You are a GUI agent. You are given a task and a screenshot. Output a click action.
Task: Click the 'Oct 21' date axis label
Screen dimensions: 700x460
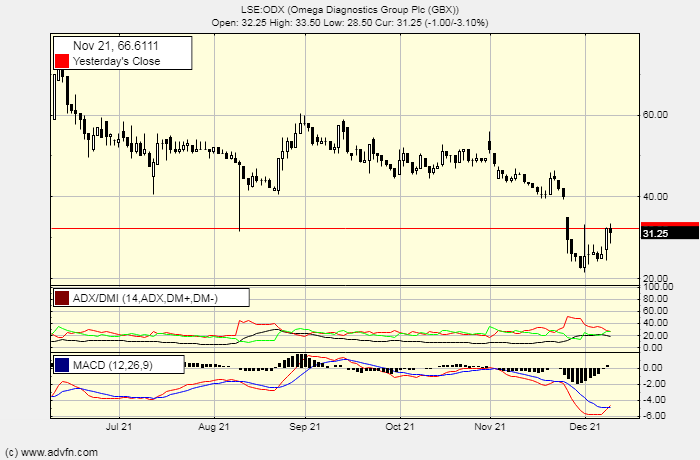point(400,427)
